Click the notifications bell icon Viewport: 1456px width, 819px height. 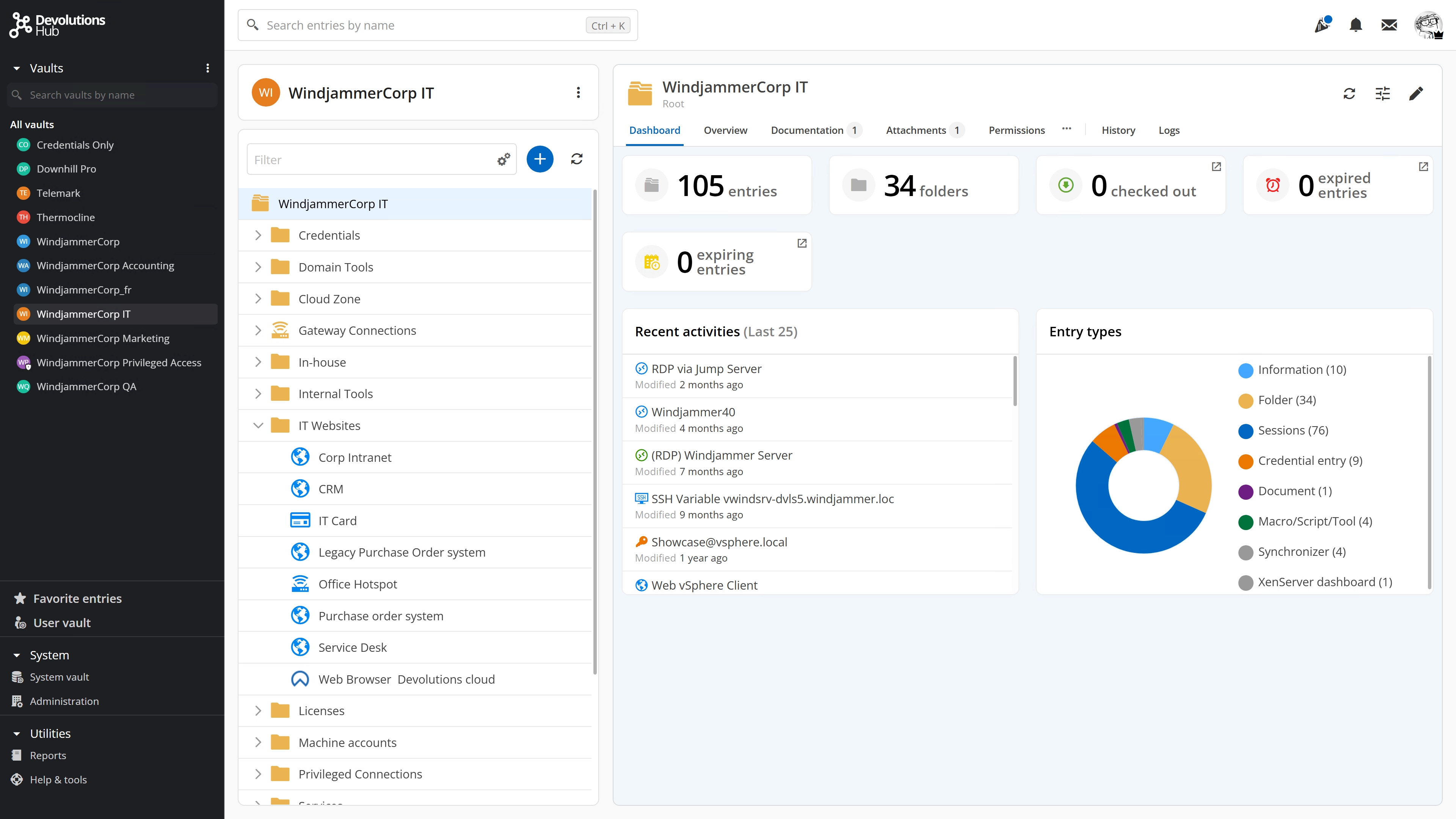tap(1356, 25)
